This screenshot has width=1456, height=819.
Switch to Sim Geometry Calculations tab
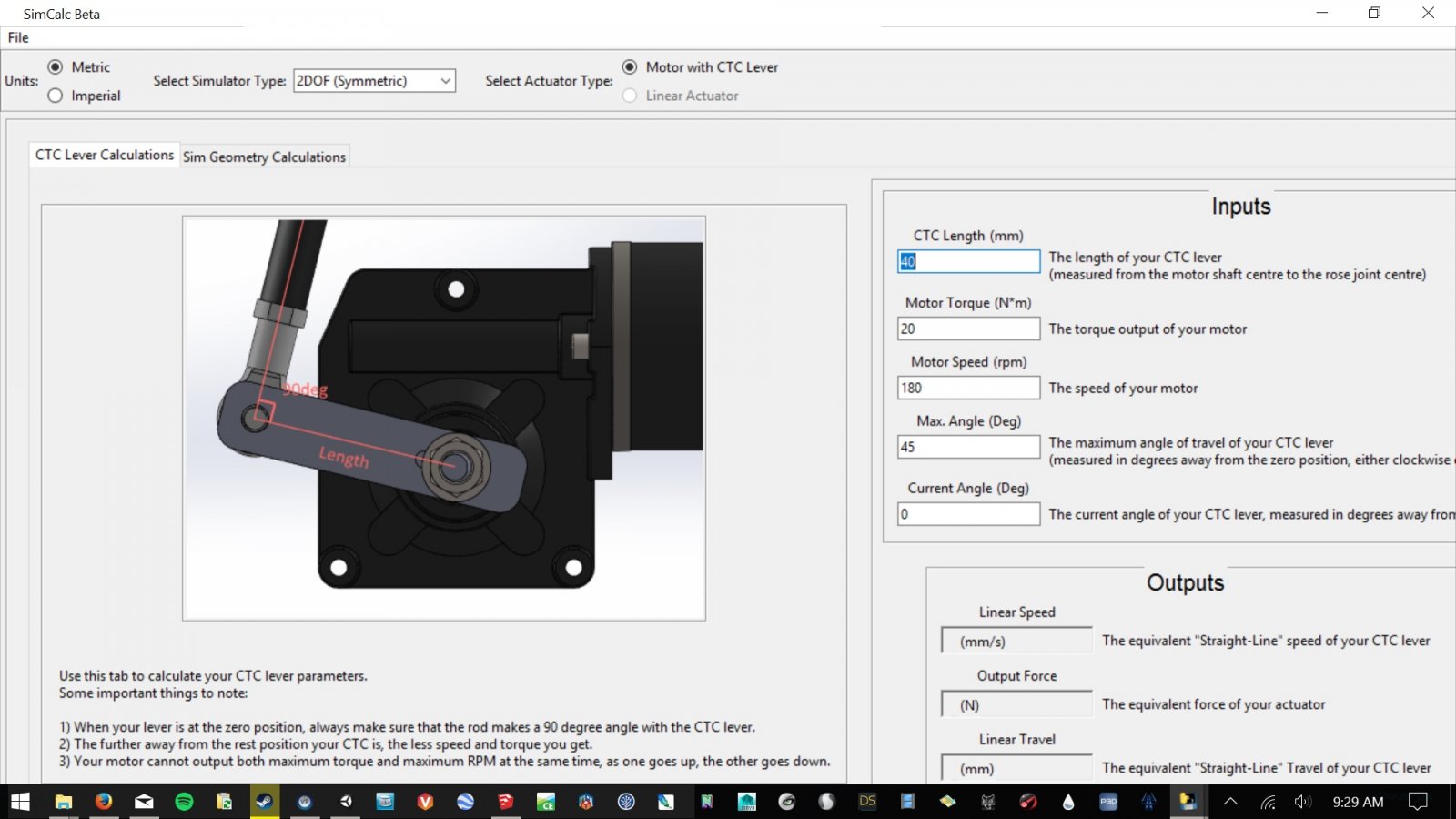coord(264,157)
